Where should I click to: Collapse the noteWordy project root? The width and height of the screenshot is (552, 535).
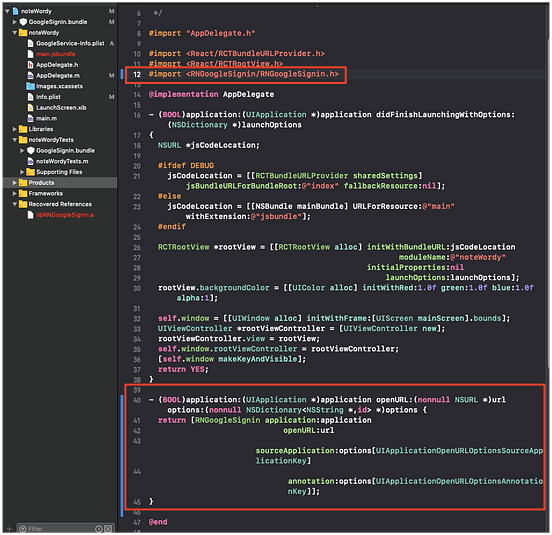coord(7,11)
